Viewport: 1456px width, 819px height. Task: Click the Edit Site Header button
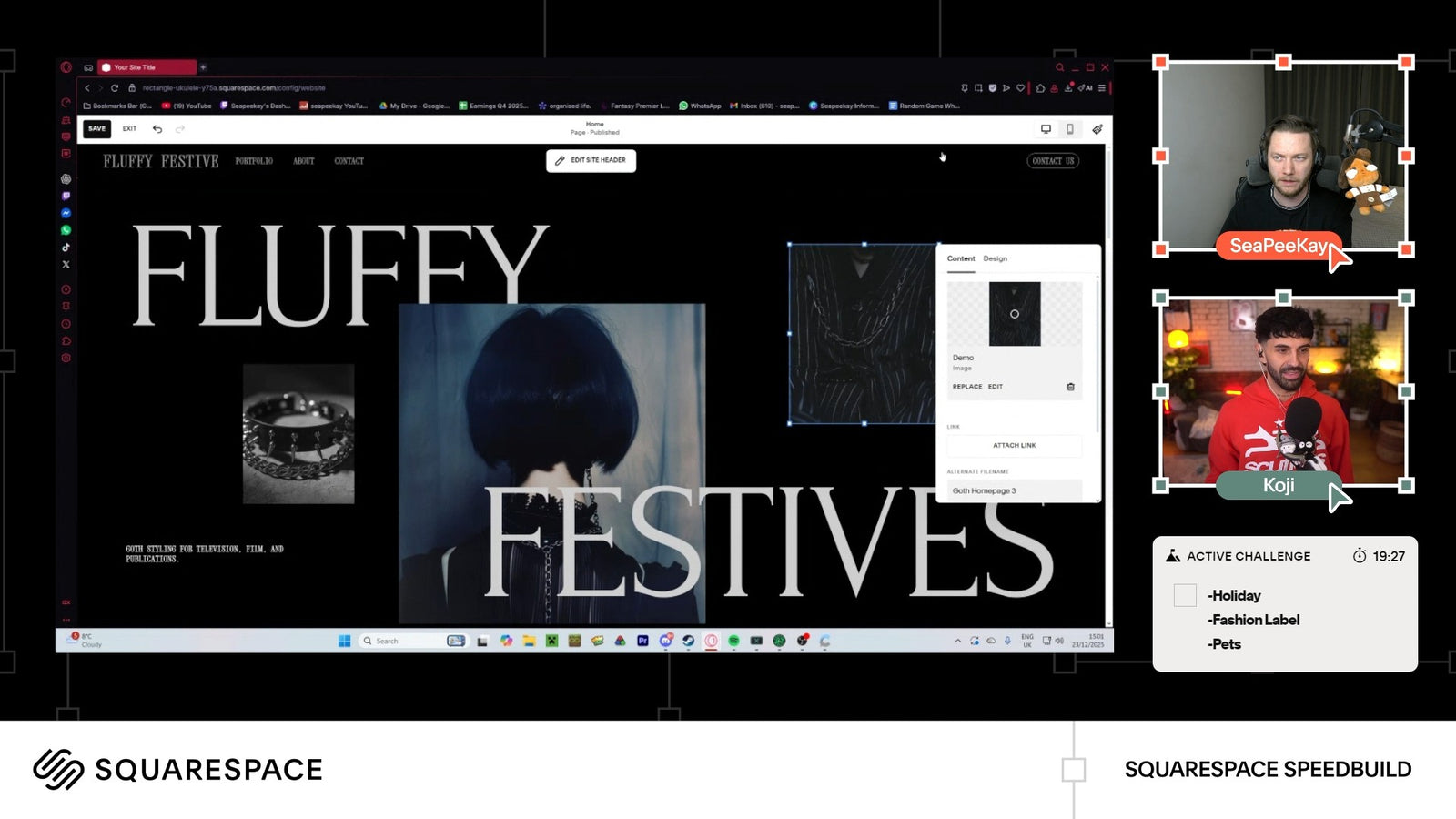[x=591, y=160]
